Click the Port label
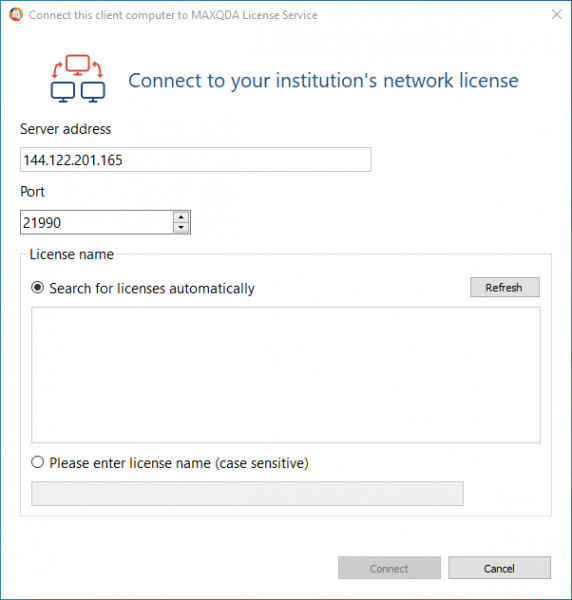Screen dimensions: 572x600 pyautogui.click(x=33, y=191)
